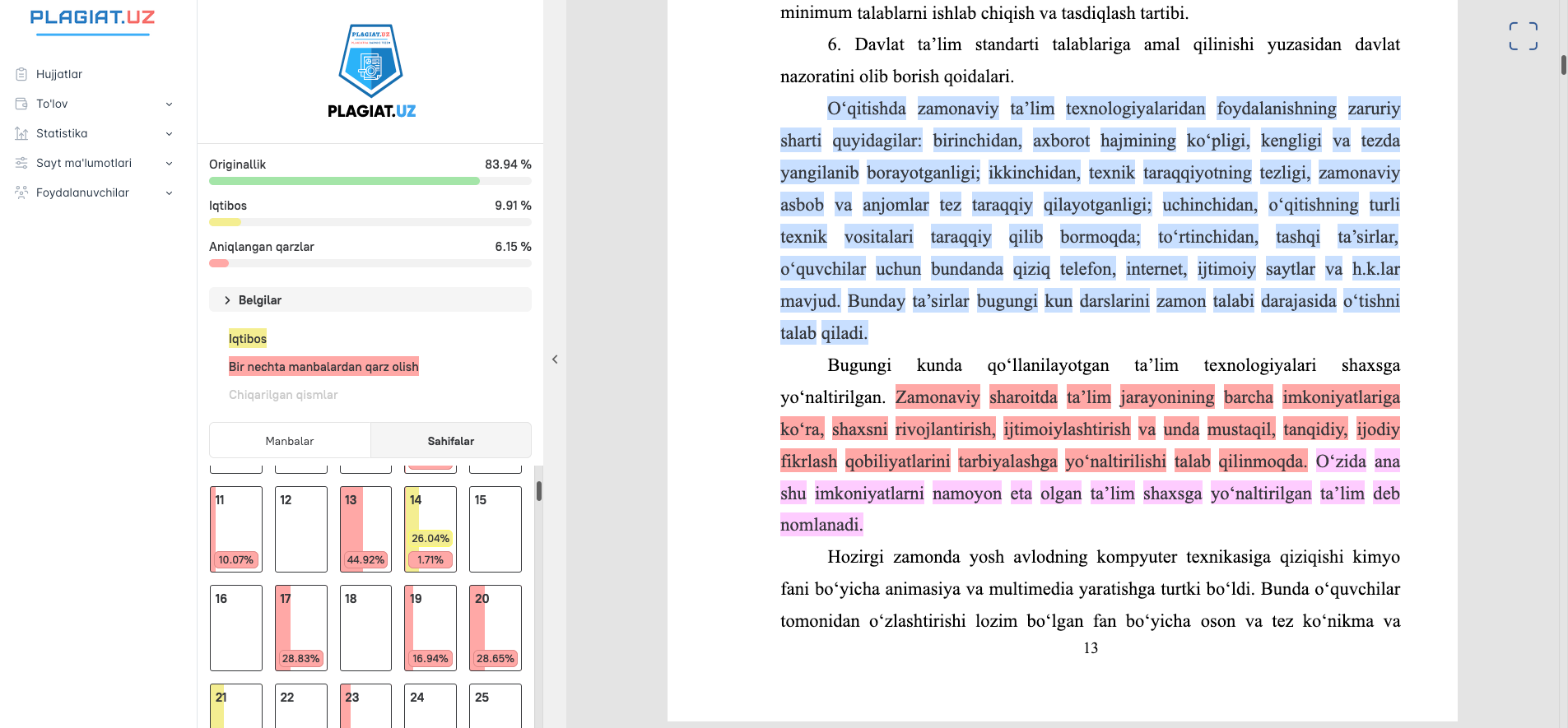Image resolution: width=1568 pixels, height=728 pixels.
Task: Expand the To'lov menu chevron
Action: tap(169, 104)
